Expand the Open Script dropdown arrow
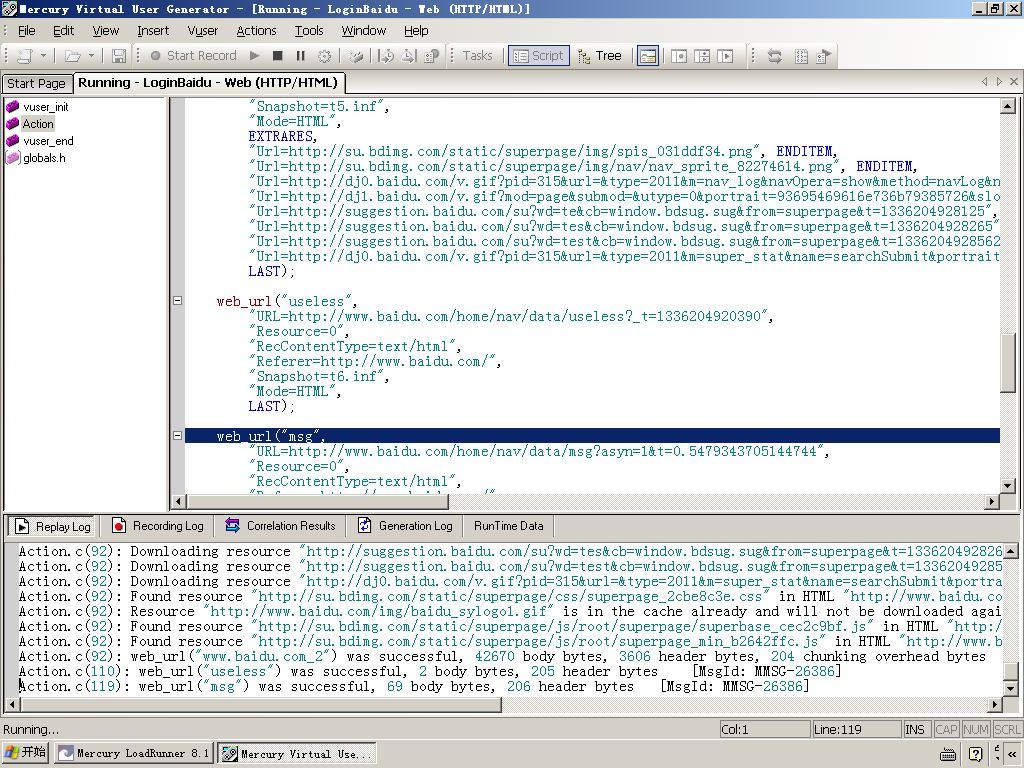1024x768 pixels. tap(91, 56)
